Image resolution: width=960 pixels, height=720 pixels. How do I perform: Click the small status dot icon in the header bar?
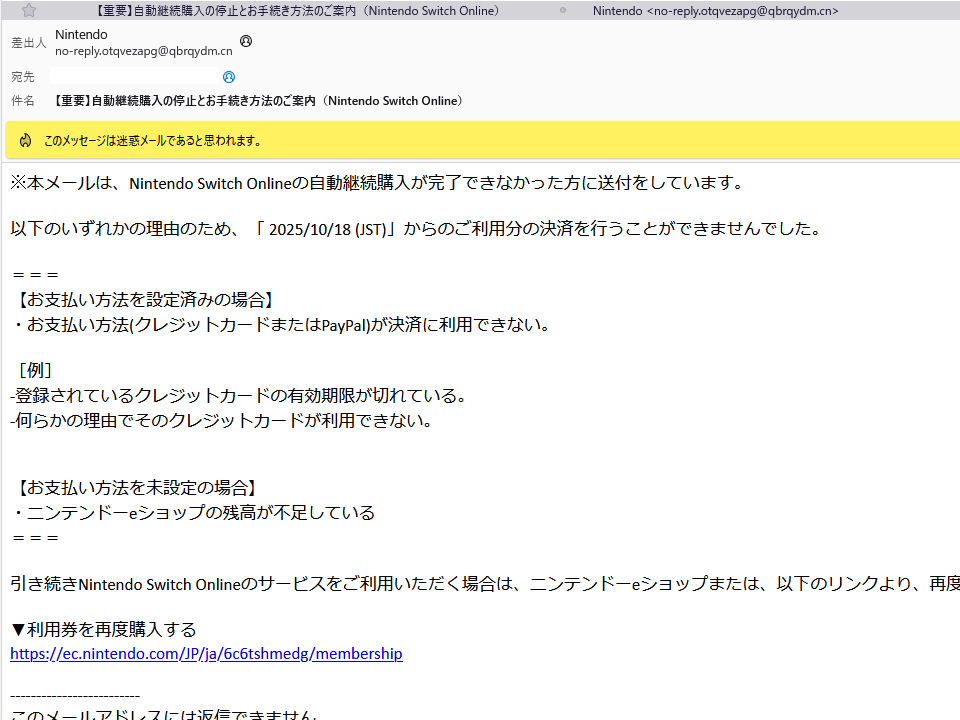point(561,10)
